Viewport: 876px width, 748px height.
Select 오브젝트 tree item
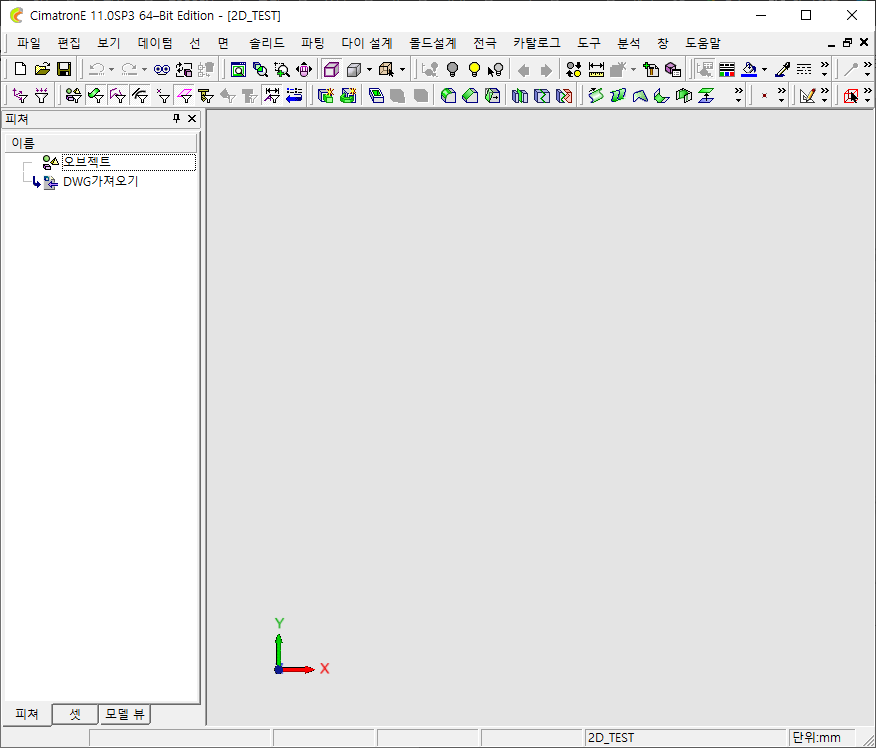[87, 162]
